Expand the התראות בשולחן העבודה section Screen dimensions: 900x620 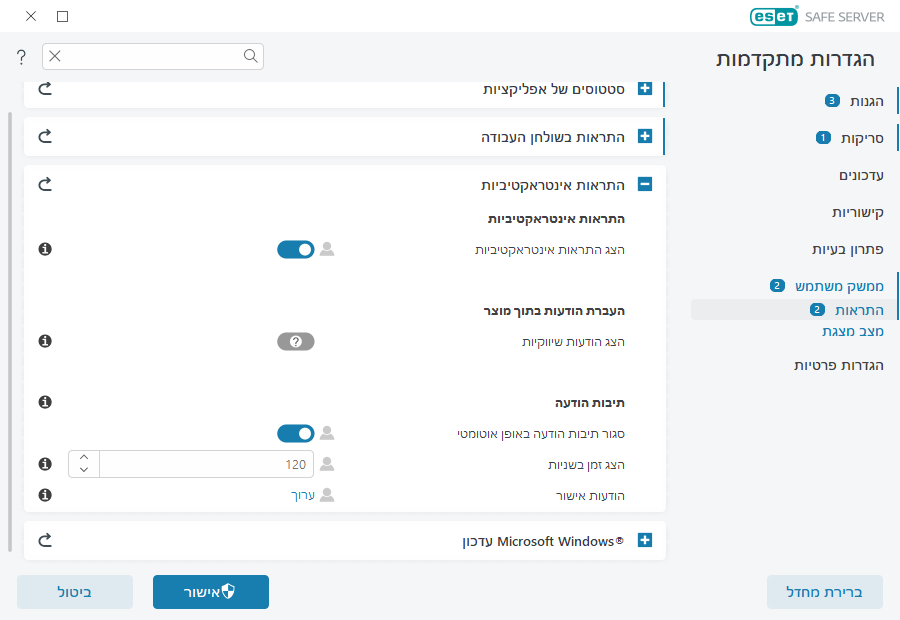[x=645, y=136]
